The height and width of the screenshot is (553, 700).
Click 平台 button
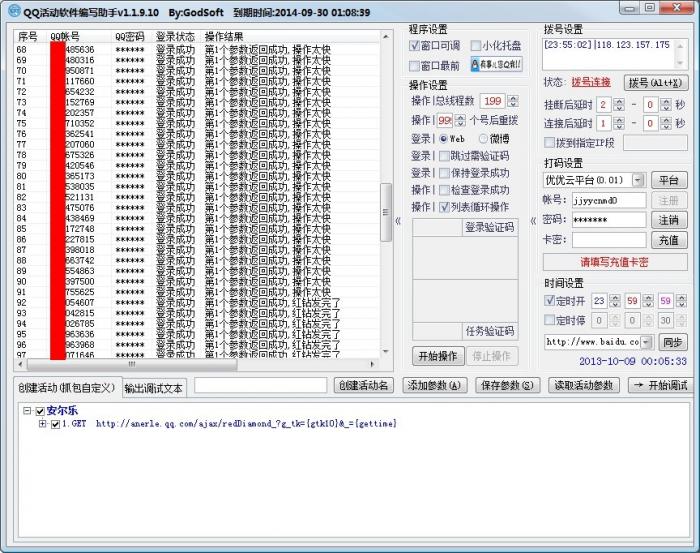(x=669, y=180)
